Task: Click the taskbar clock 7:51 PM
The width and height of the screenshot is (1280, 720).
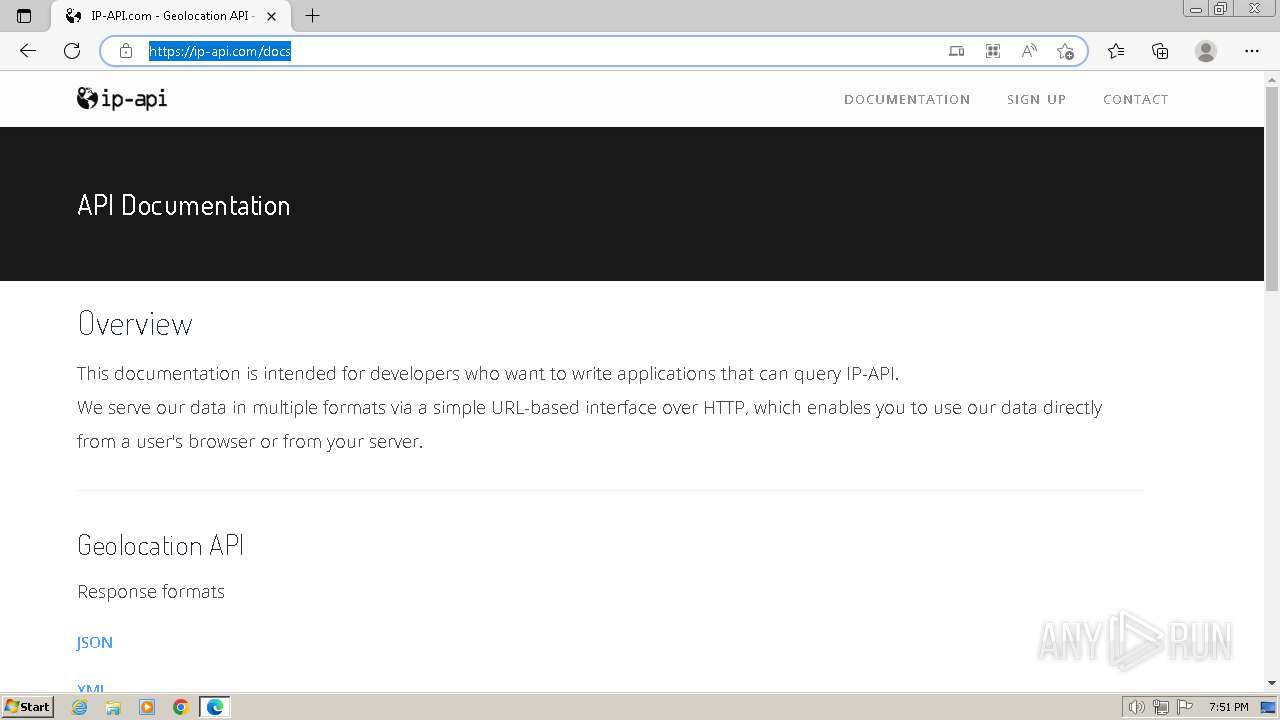Action: point(1228,707)
